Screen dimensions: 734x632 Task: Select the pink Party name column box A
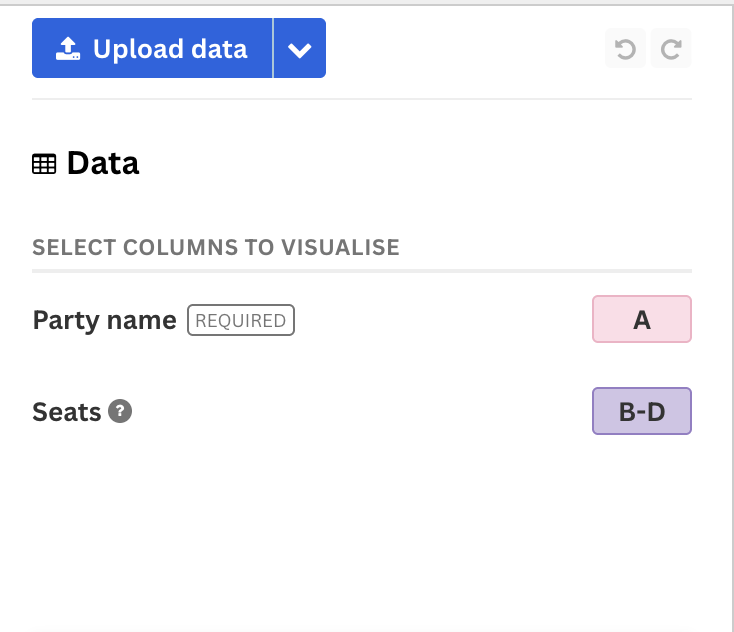coord(642,319)
